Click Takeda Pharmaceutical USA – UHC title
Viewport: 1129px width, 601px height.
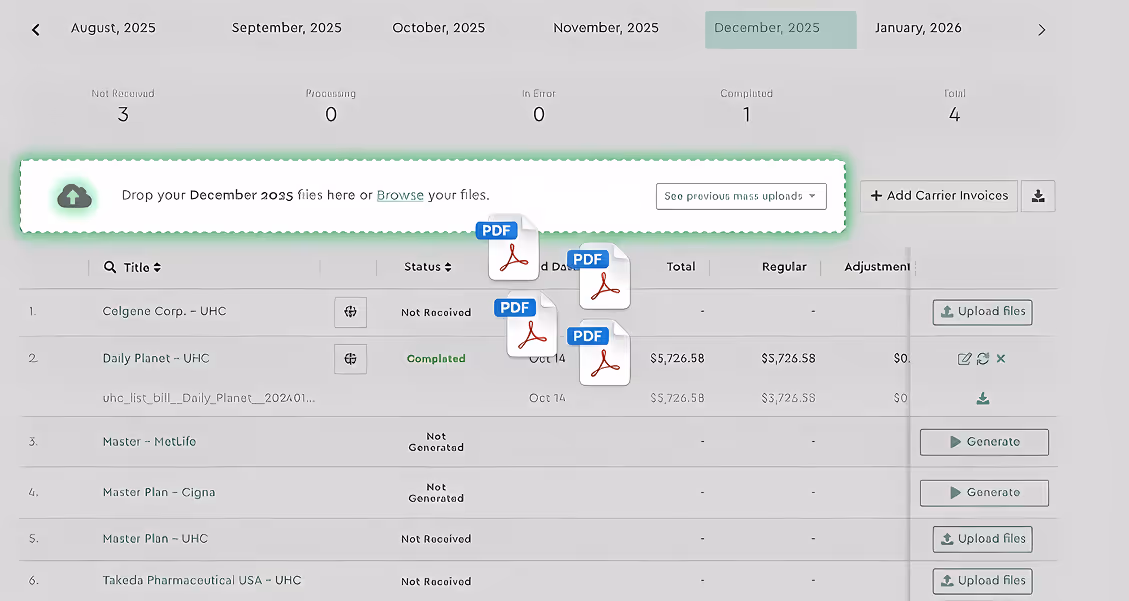pyautogui.click(x=202, y=580)
